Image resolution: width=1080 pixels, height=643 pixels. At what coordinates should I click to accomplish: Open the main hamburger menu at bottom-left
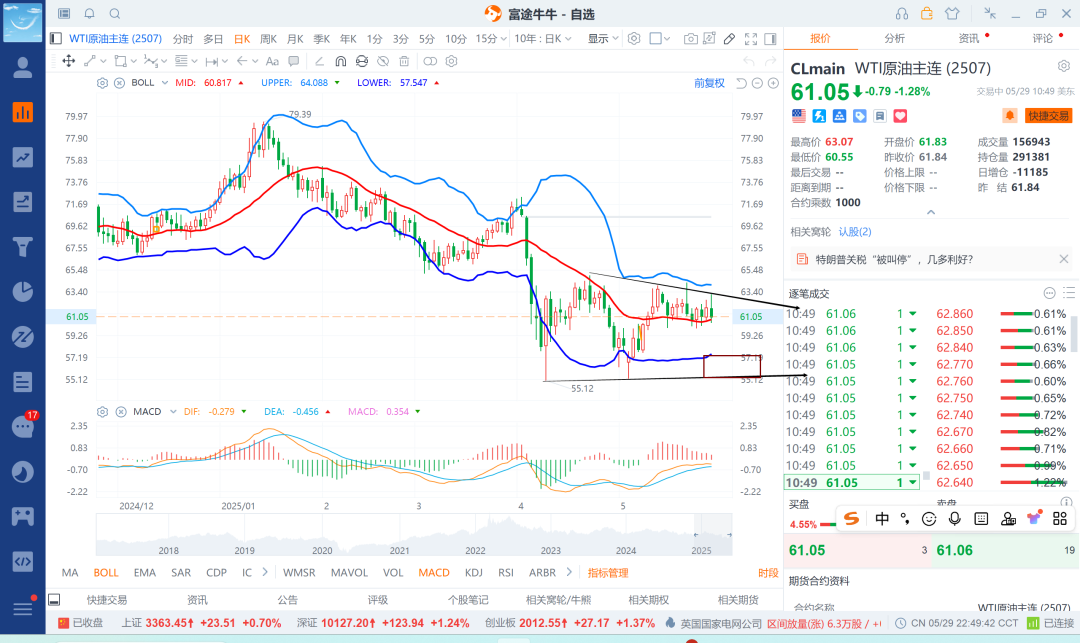click(23, 609)
